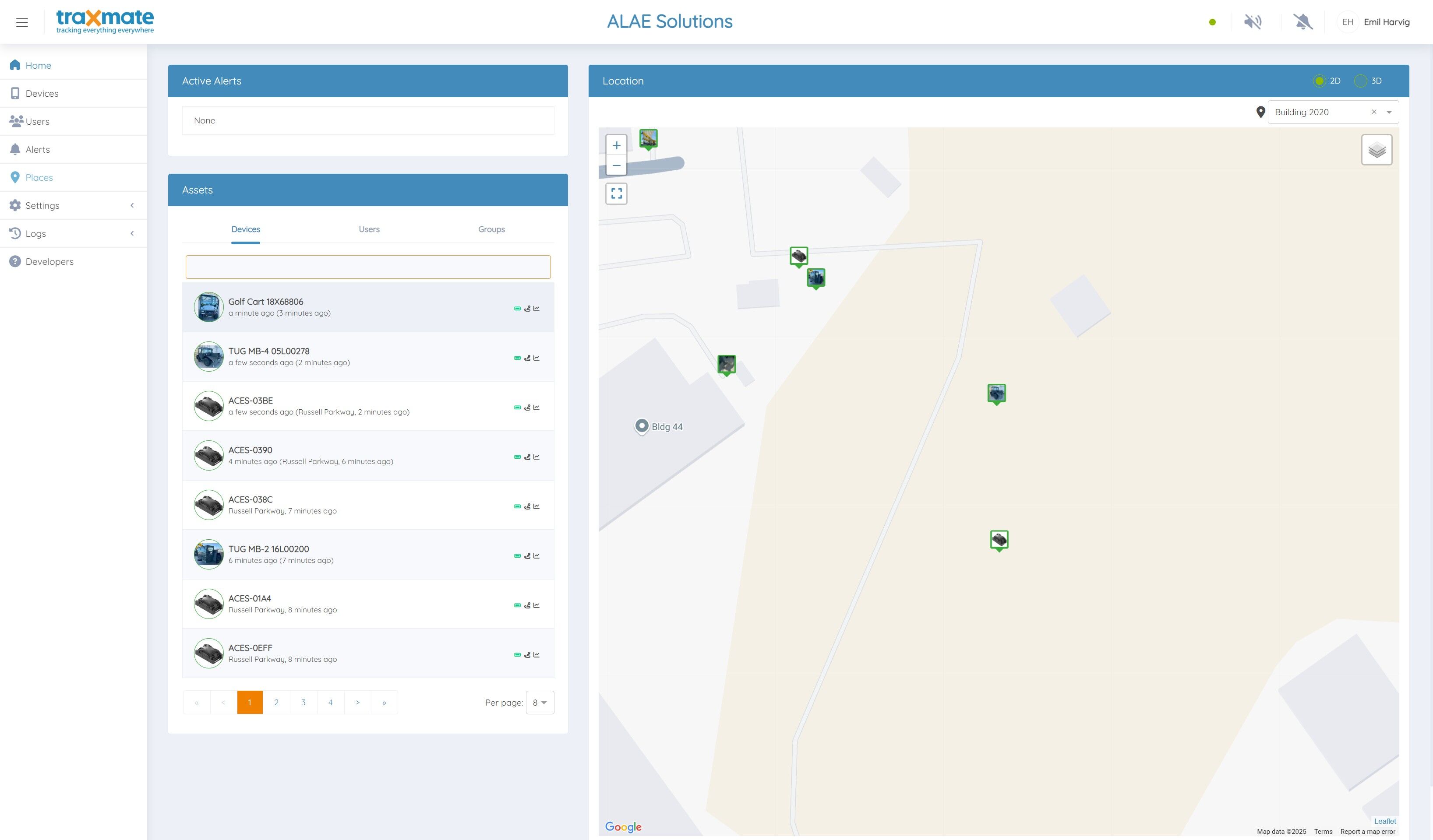Select the 2D map view radio
Screen dimensions: 1433x840
pos(1319,81)
